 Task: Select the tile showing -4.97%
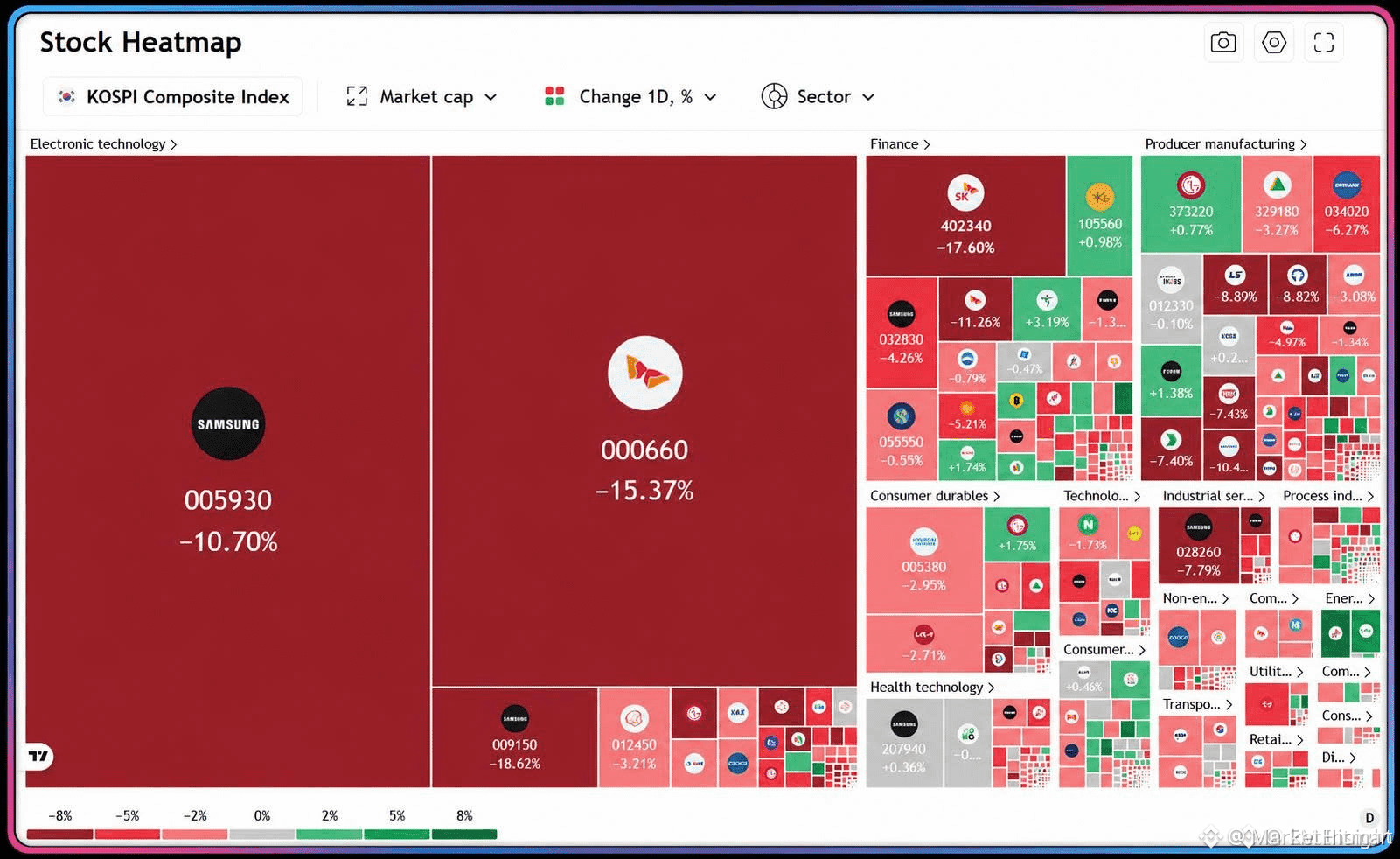pyautogui.click(x=1287, y=335)
